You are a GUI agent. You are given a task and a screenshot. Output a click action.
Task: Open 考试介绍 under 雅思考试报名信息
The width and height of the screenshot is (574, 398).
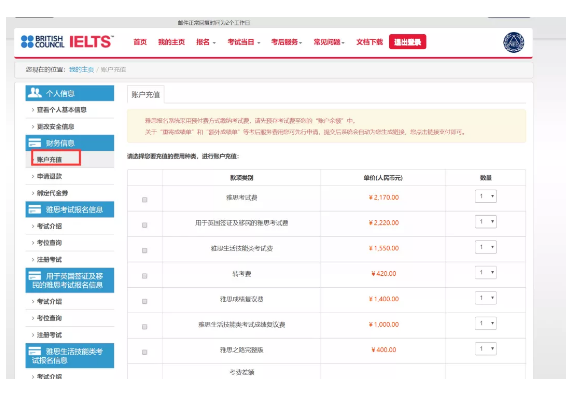49,226
